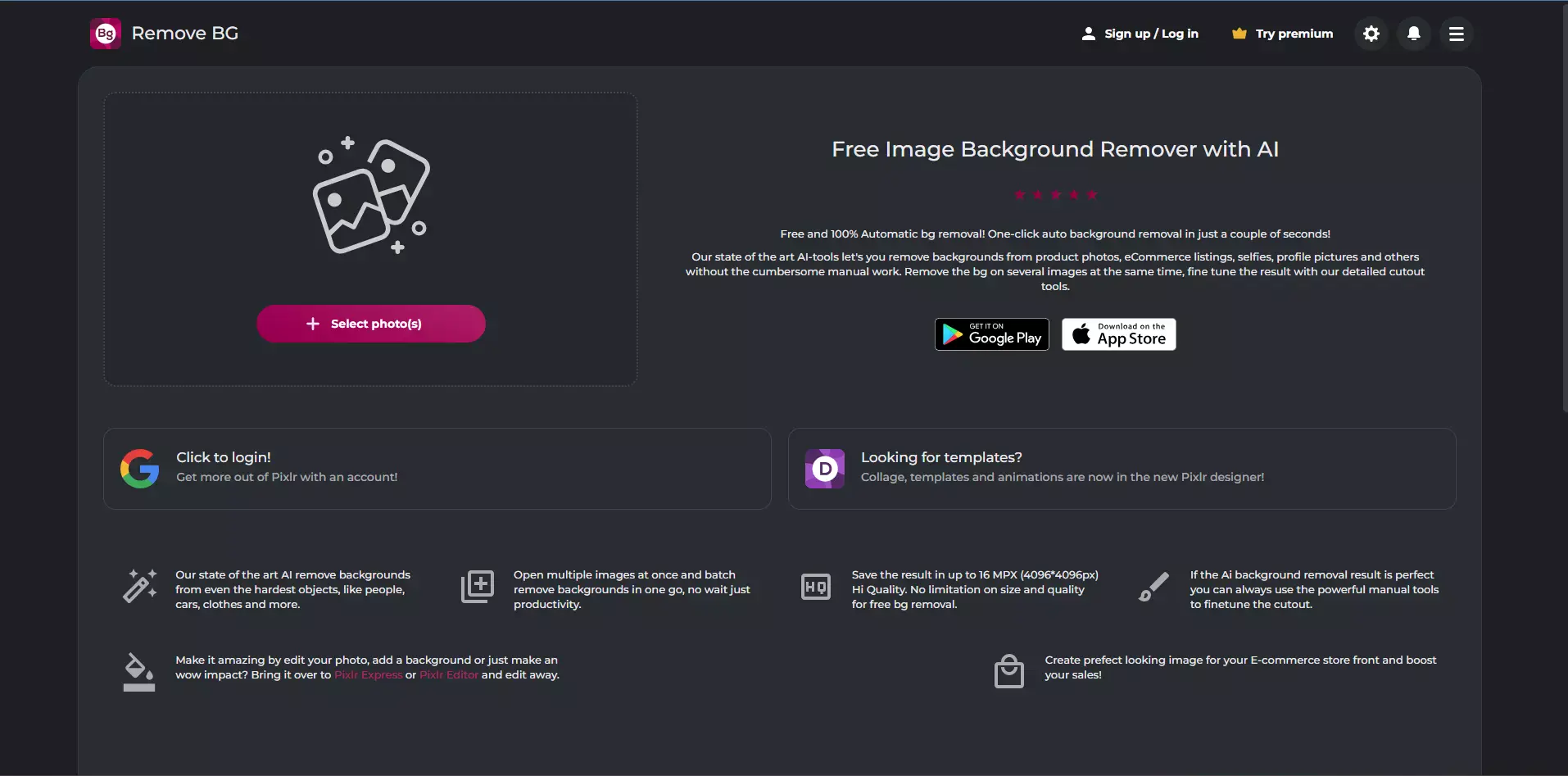Open the hamburger menu

[x=1456, y=34]
